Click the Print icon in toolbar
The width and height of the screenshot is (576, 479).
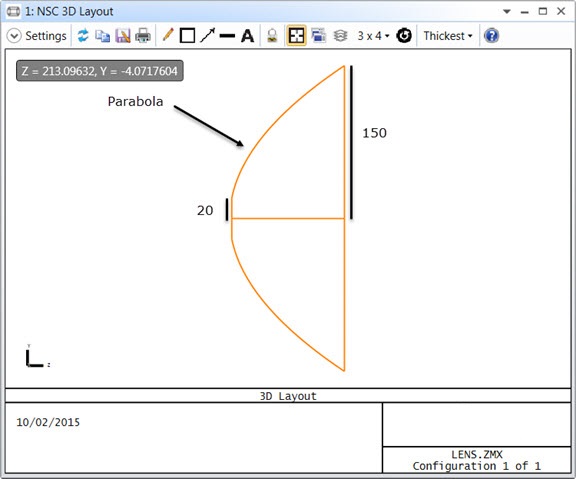coord(143,36)
